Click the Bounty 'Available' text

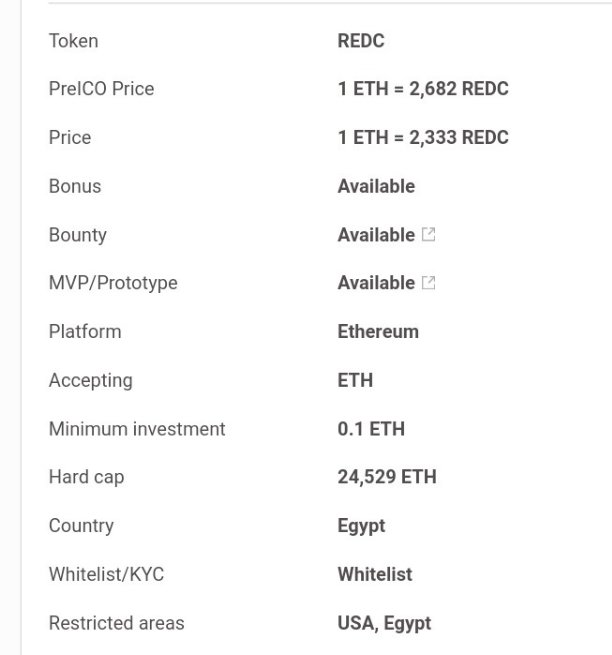(x=376, y=235)
